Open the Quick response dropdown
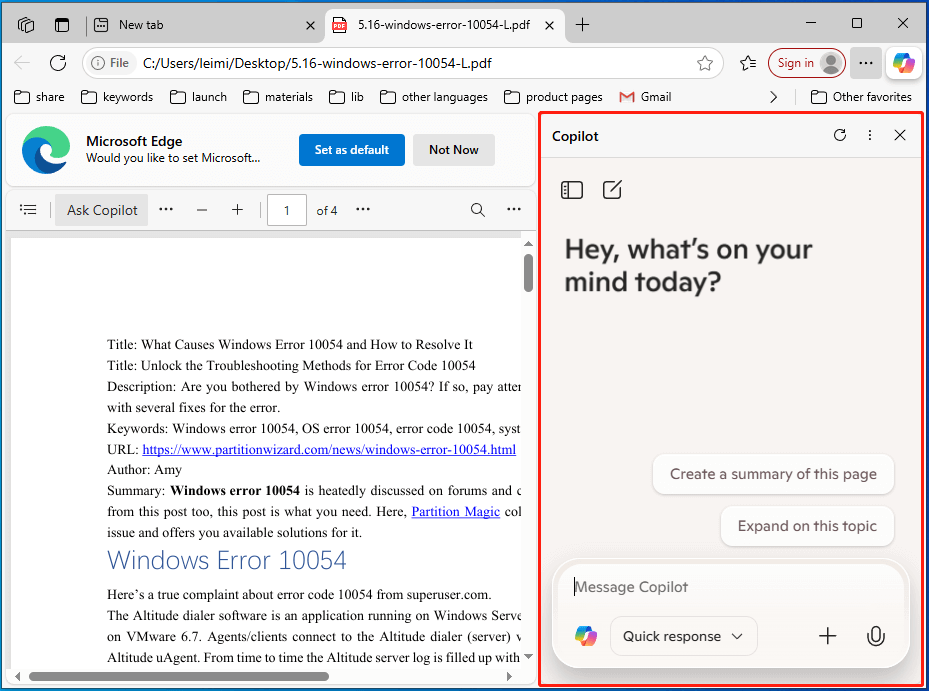This screenshot has height=691, width=929. [x=684, y=636]
